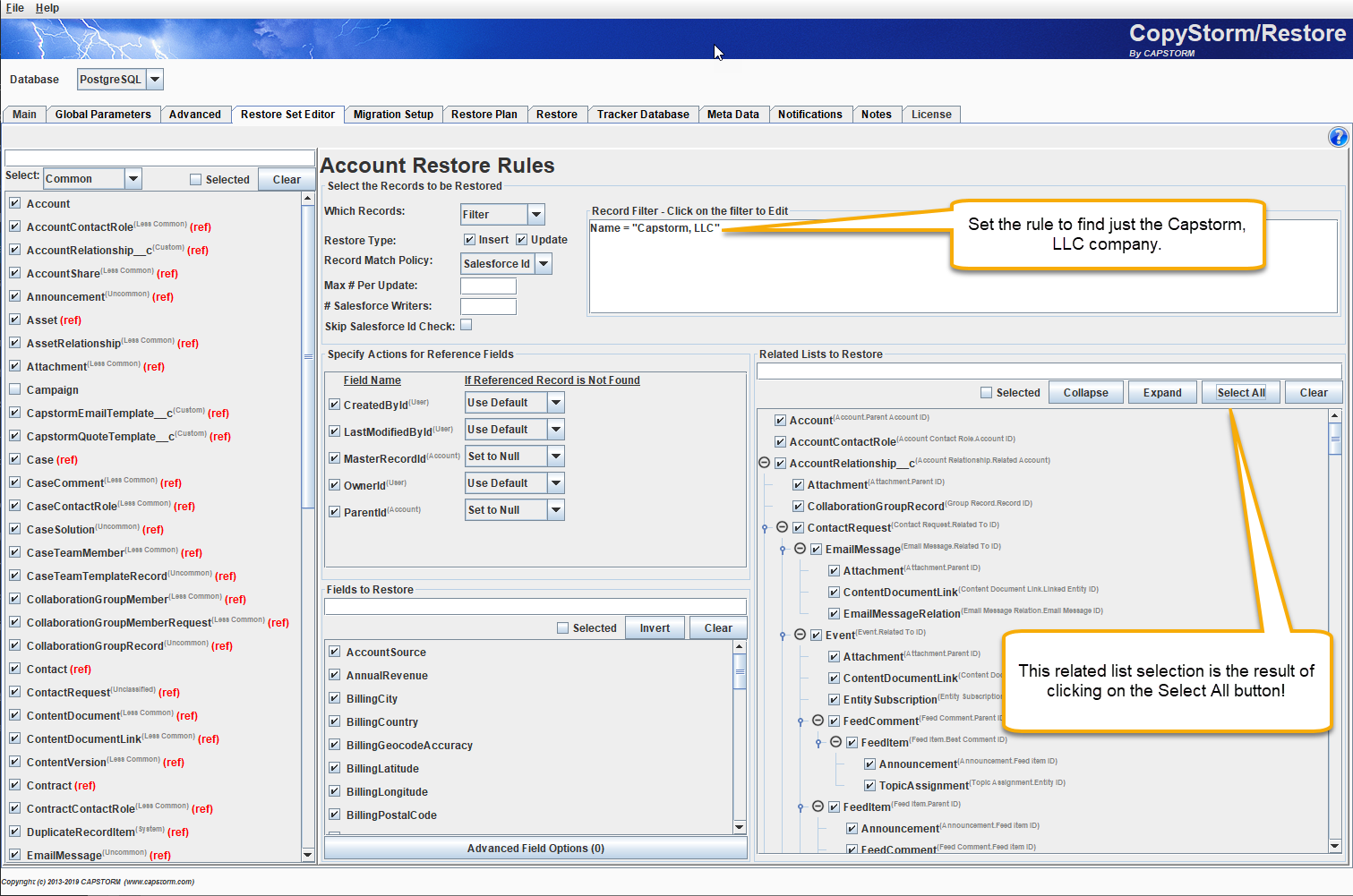Viewport: 1353px width, 896px height.
Task: Collapse the FeedComment tree node
Action: coord(818,721)
